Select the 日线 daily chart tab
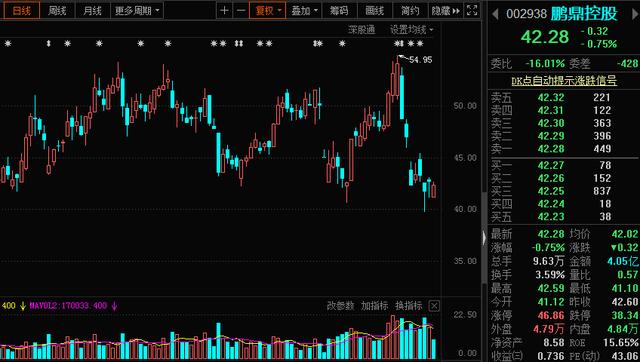Image resolution: width=640 pixels, height=362 pixels. [x=22, y=11]
